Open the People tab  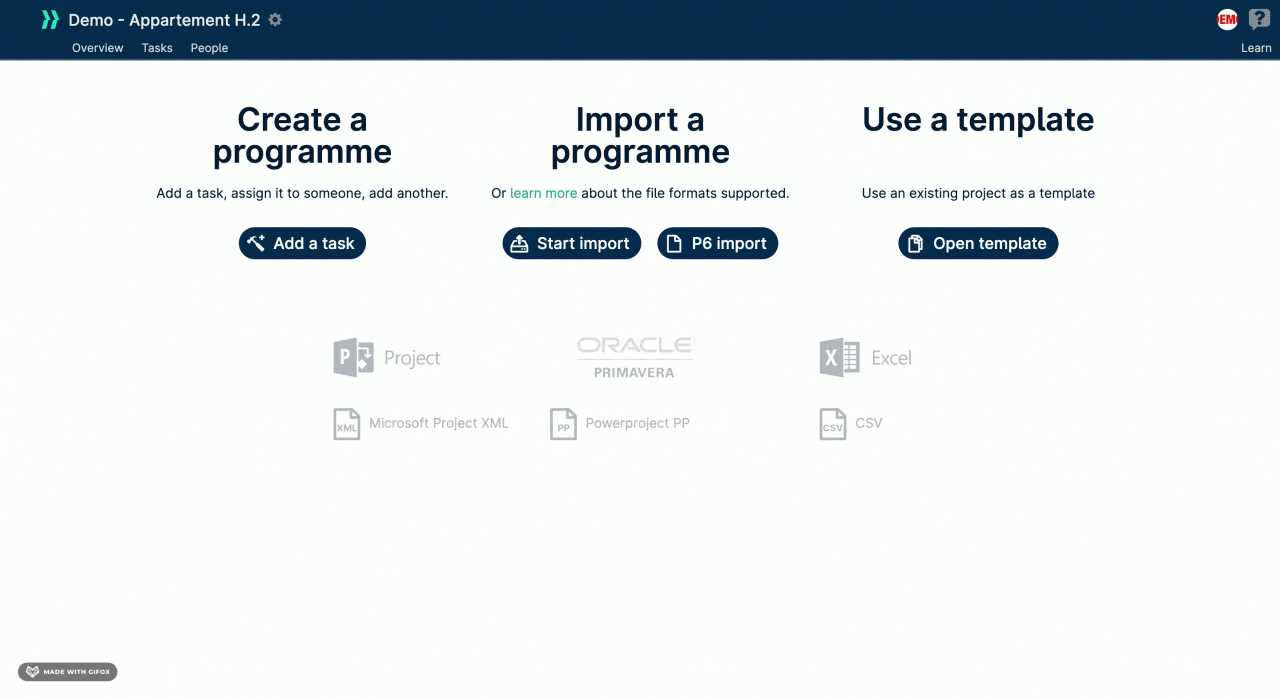coord(210,48)
